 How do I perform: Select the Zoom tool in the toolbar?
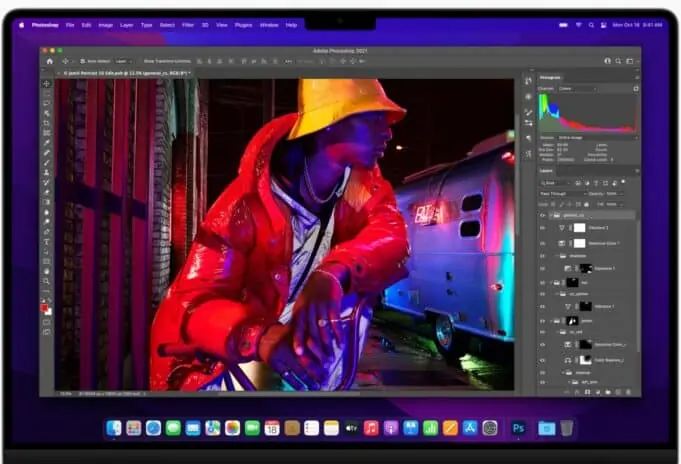[x=46, y=281]
